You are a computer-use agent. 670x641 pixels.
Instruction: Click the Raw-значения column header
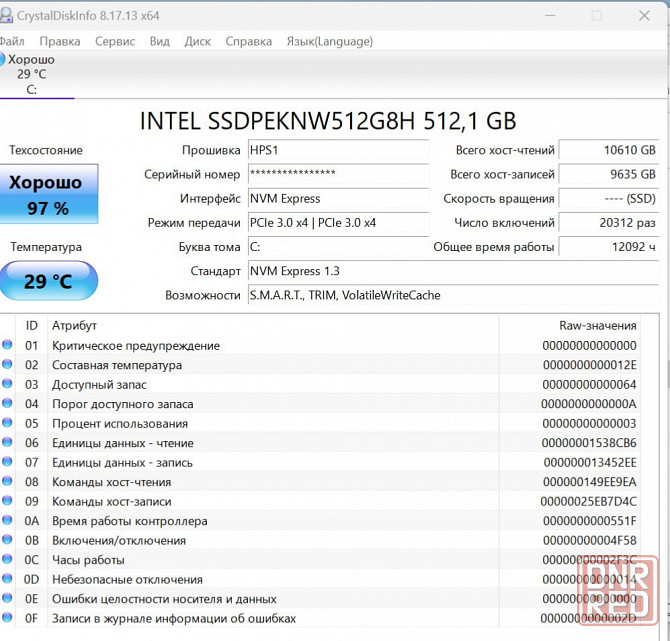pos(597,325)
